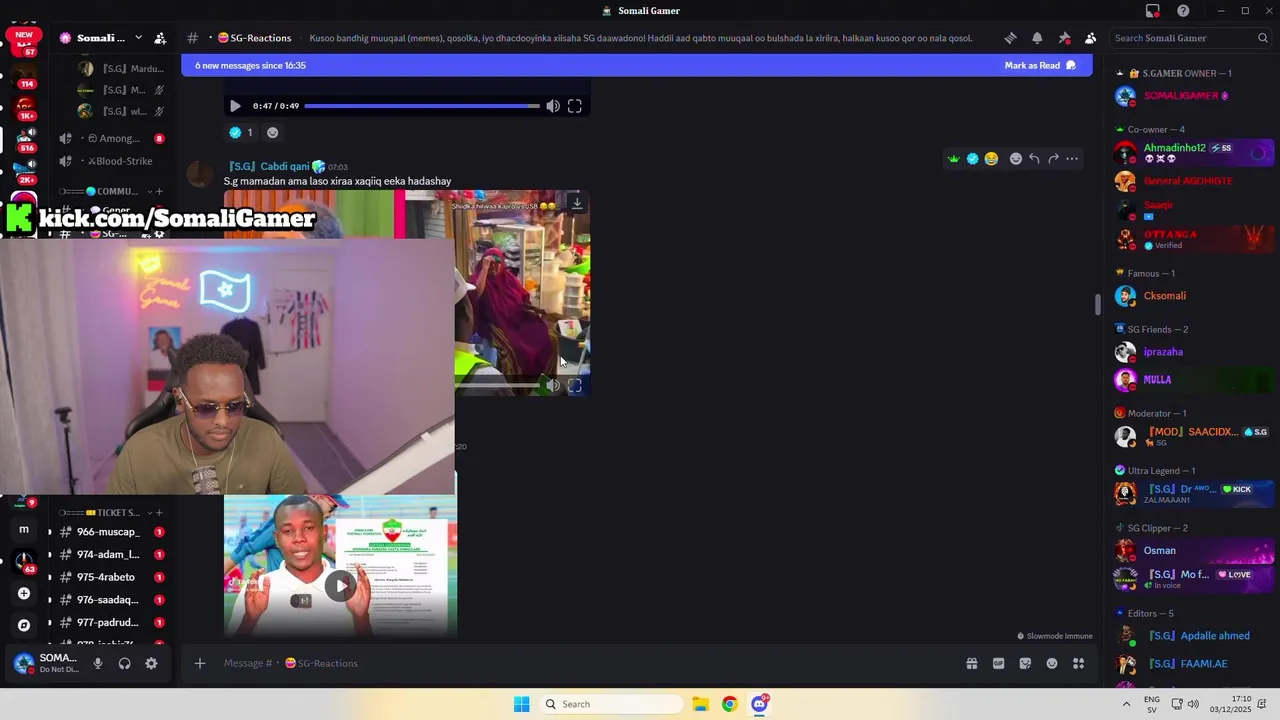Open channel 977-padrud...
Image resolution: width=1280 pixels, height=720 pixels.
coord(111,622)
